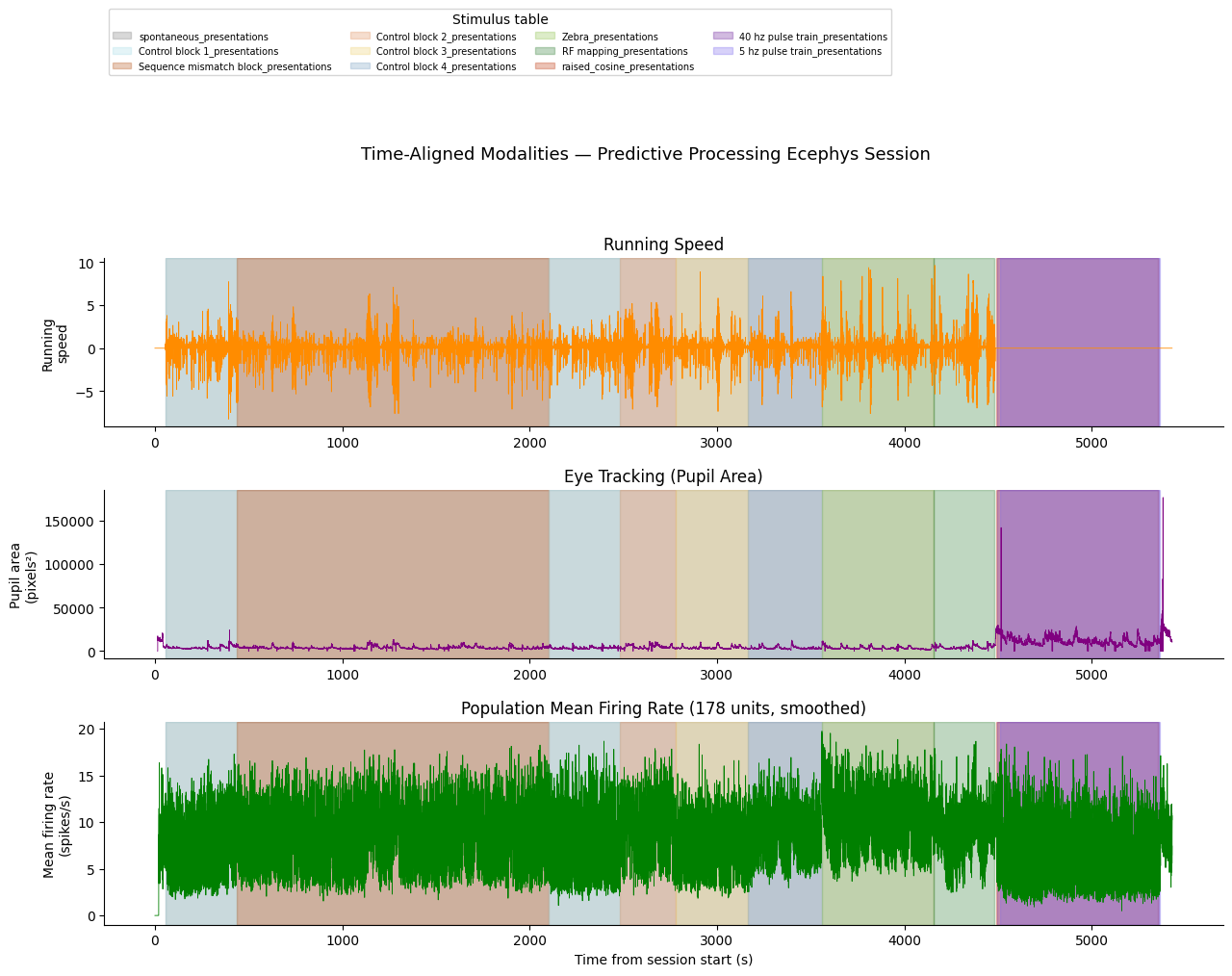Click the "40 hz pulse train_presentations" label
Screen dimensions: 1232x976
point(813,38)
